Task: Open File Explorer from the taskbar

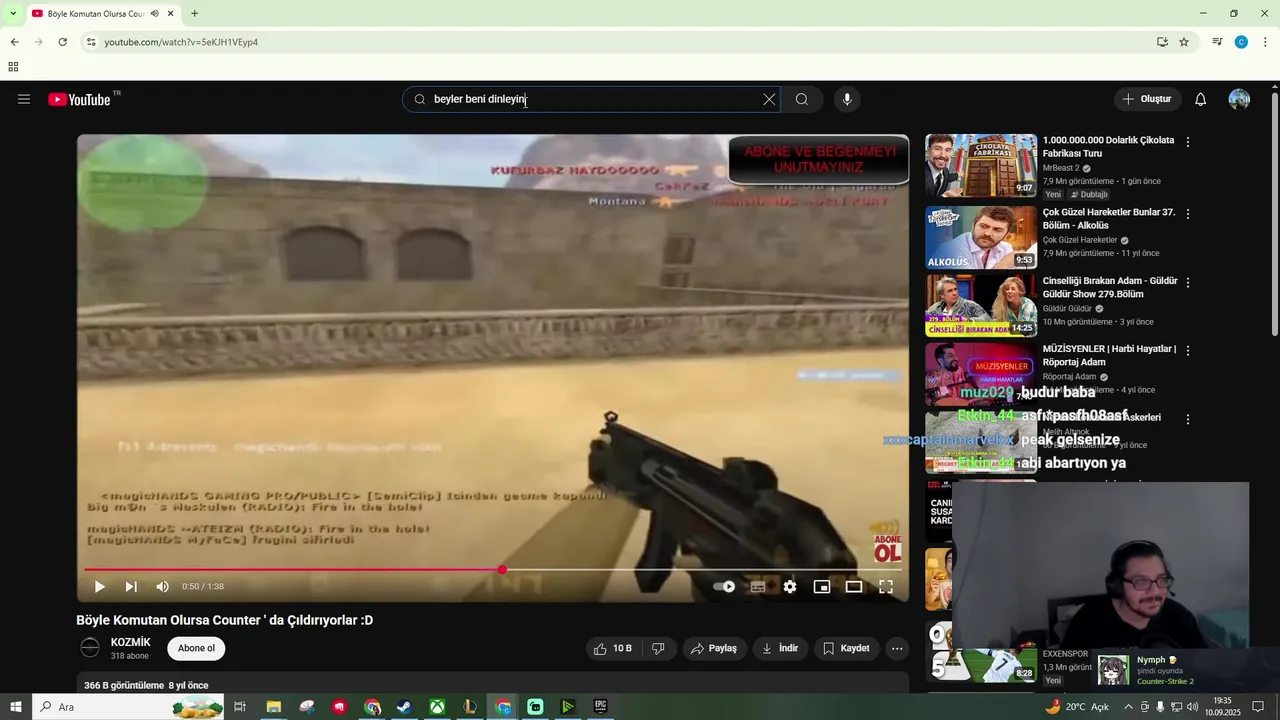Action: pyautogui.click(x=273, y=707)
